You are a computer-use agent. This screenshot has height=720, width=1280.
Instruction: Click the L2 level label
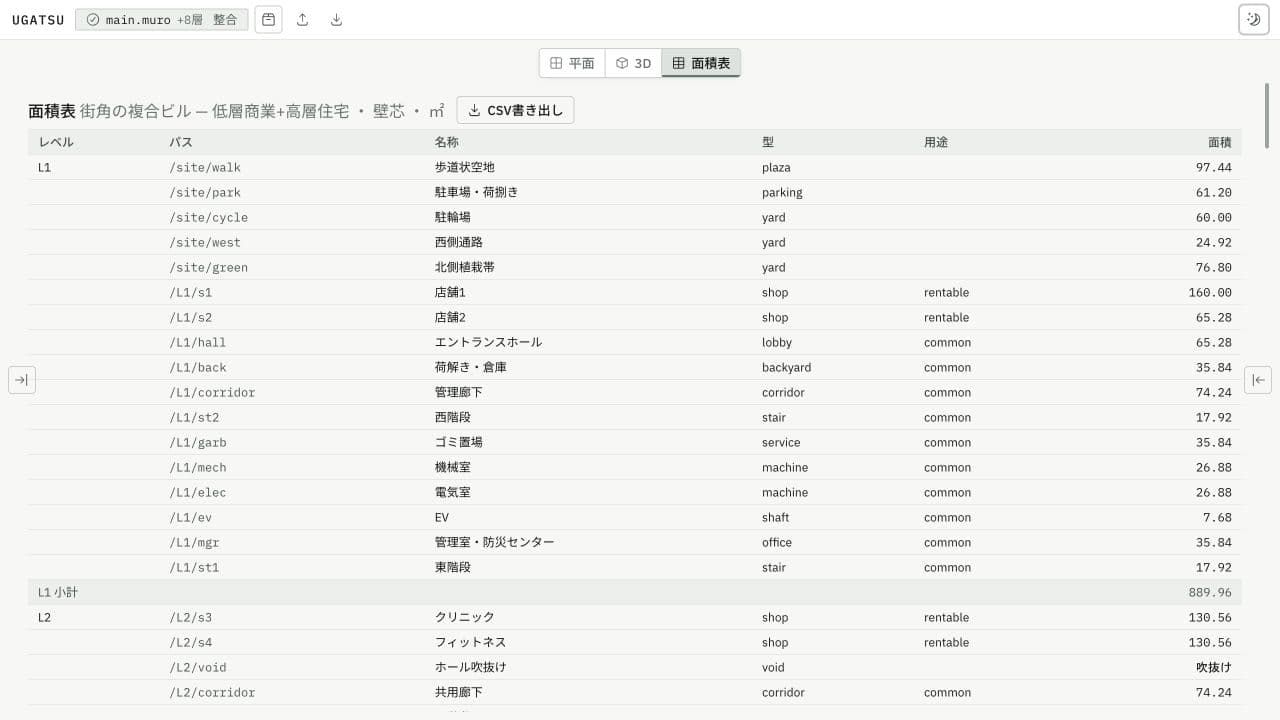point(44,617)
